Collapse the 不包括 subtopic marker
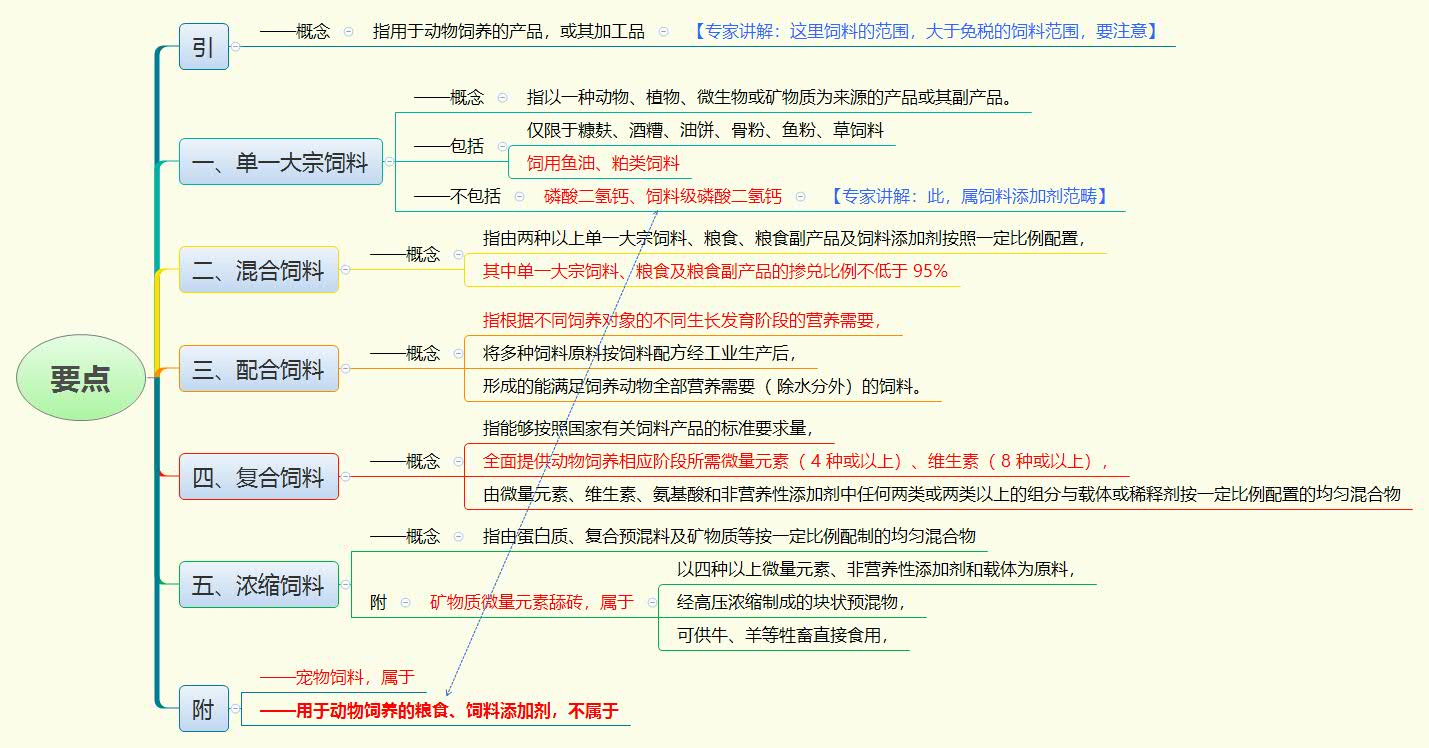This screenshot has height=748, width=1429. pyautogui.click(x=518, y=196)
